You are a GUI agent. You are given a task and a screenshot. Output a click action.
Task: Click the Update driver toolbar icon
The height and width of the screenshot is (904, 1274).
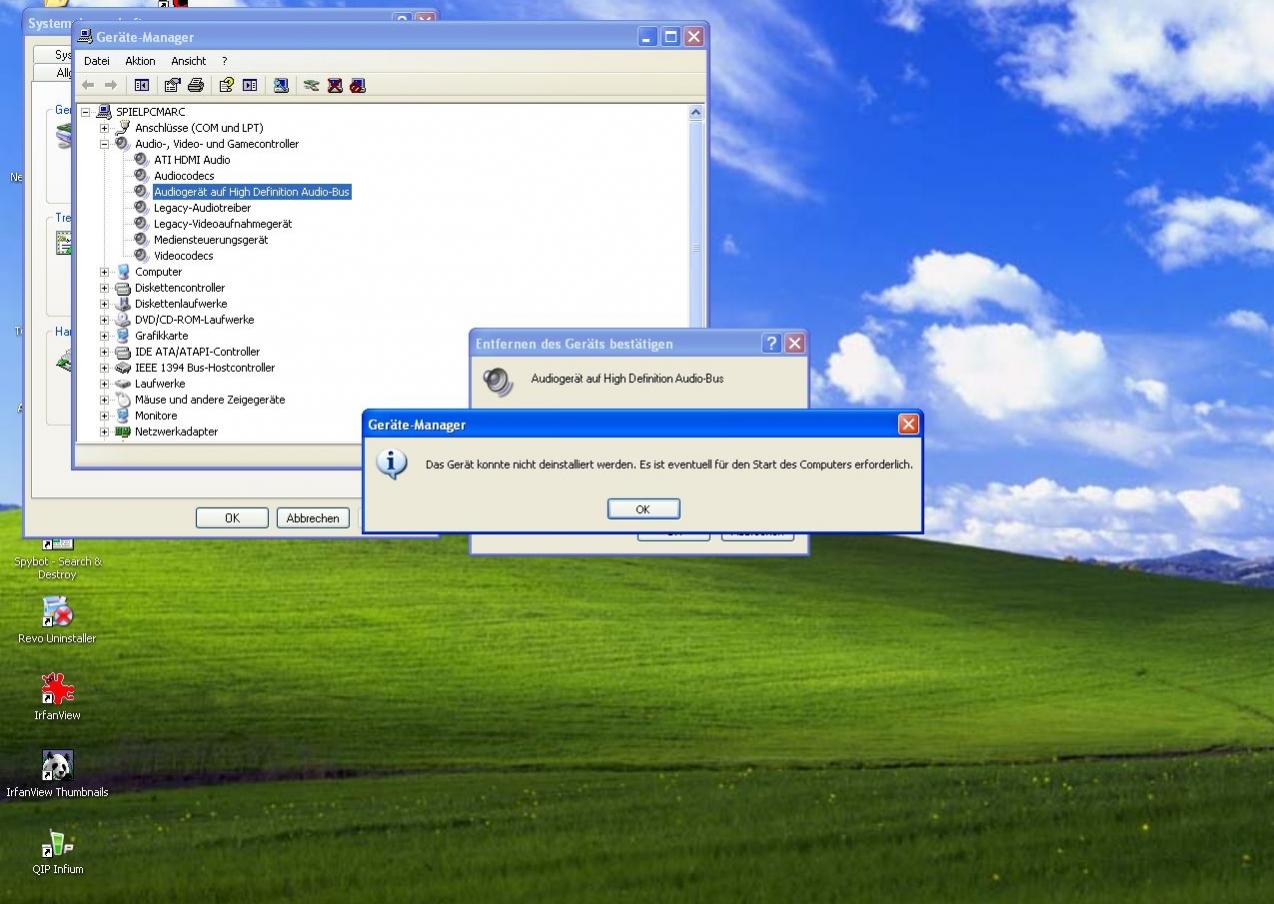click(x=311, y=85)
